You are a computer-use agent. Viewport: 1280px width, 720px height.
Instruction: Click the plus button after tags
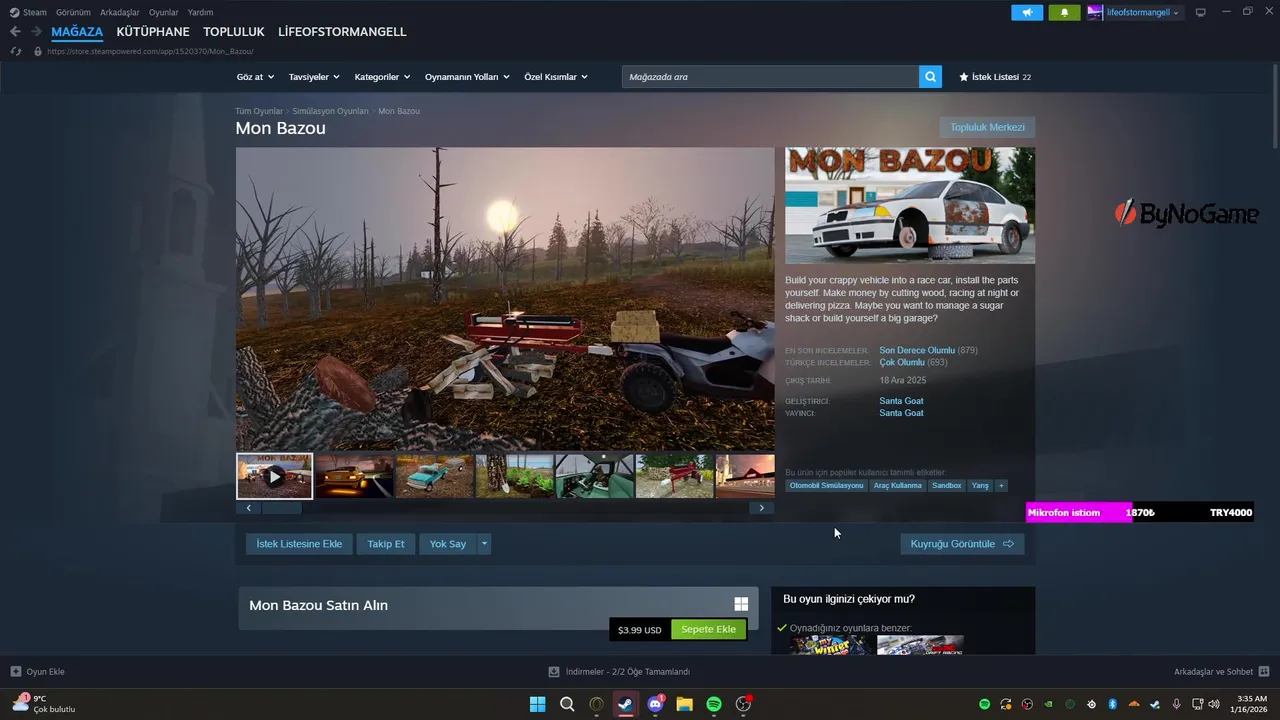1001,485
